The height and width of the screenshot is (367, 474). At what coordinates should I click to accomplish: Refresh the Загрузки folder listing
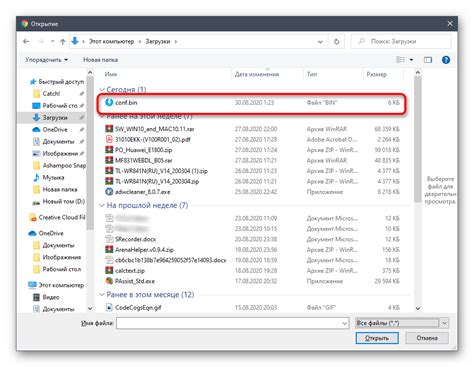coord(337,42)
